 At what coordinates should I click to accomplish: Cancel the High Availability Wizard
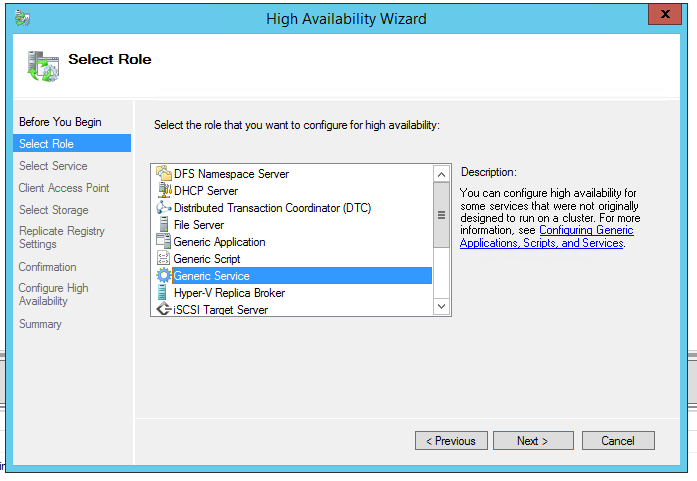click(x=617, y=441)
